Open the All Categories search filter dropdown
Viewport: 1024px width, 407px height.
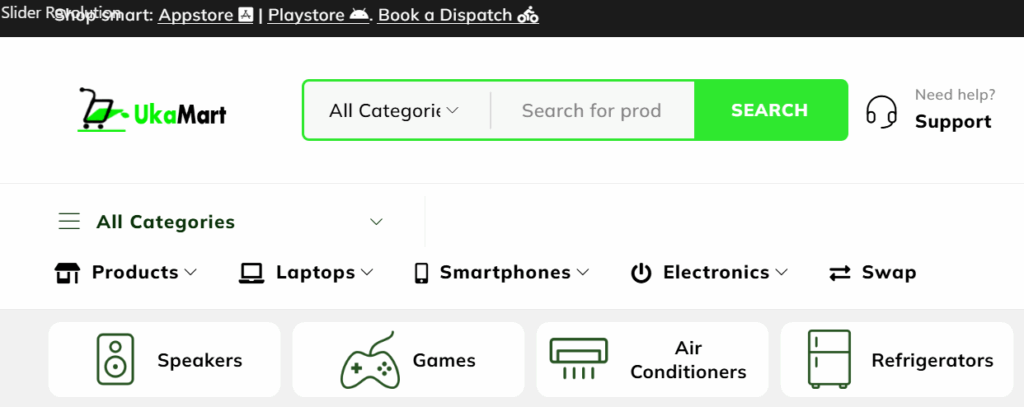click(394, 110)
